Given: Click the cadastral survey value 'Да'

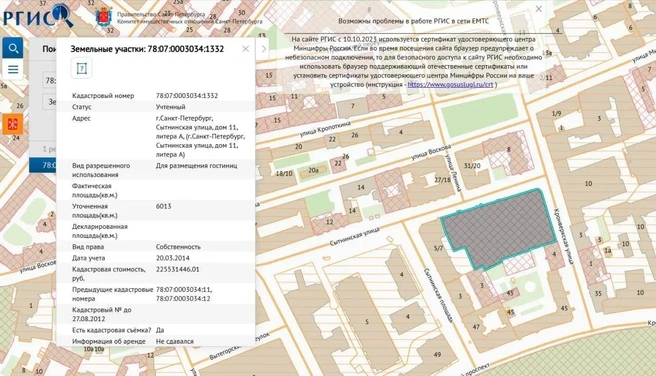Looking at the screenshot, I should click(x=160, y=330).
